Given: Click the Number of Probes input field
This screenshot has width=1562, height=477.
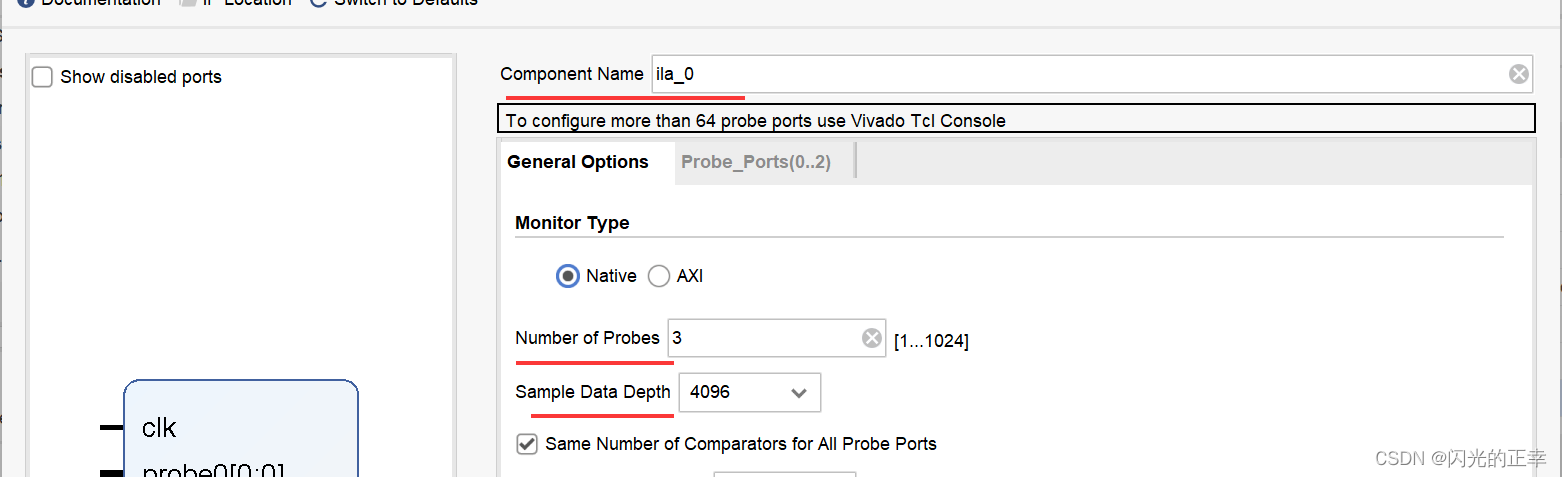Looking at the screenshot, I should click(760, 338).
